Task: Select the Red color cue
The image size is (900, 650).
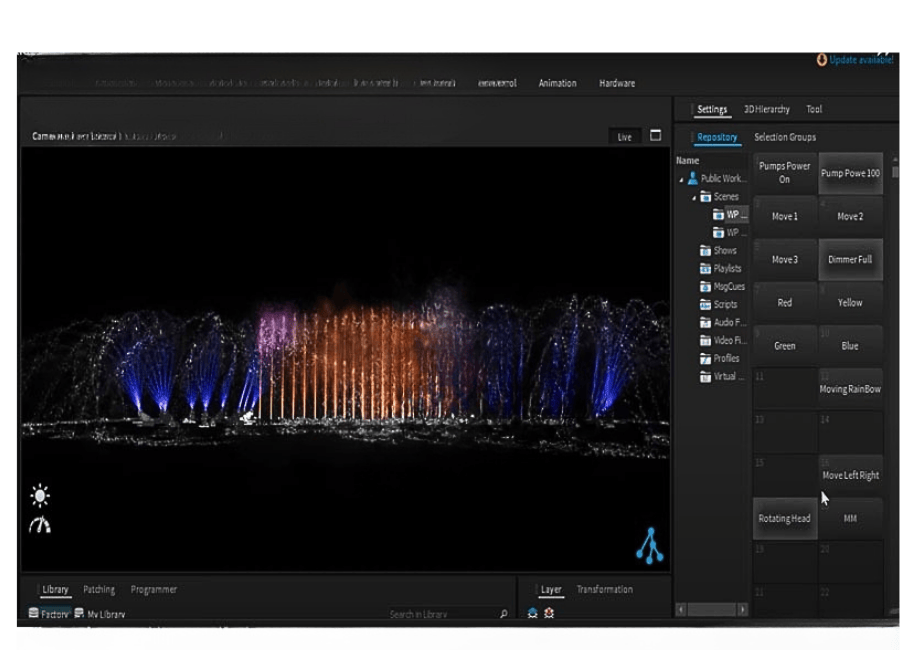Action: [x=785, y=303]
